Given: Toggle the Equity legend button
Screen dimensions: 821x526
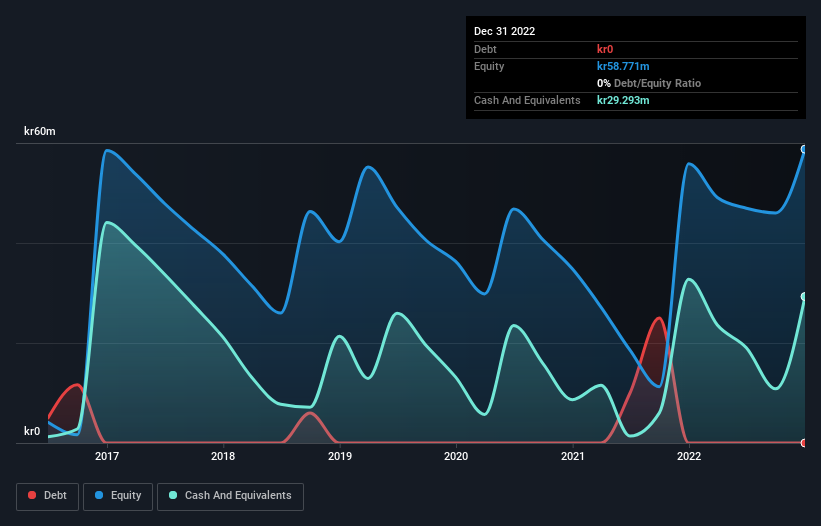Looking at the screenshot, I should [x=118, y=496].
